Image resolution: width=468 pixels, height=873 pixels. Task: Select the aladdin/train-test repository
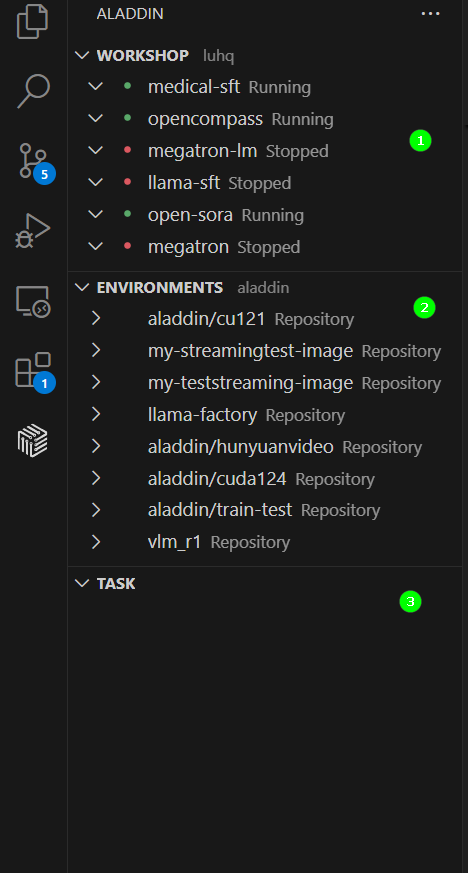click(265, 509)
